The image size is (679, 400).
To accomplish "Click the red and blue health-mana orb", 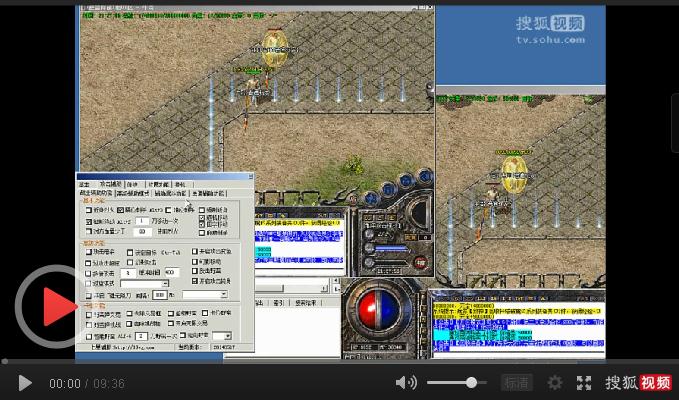I will 378,309.
